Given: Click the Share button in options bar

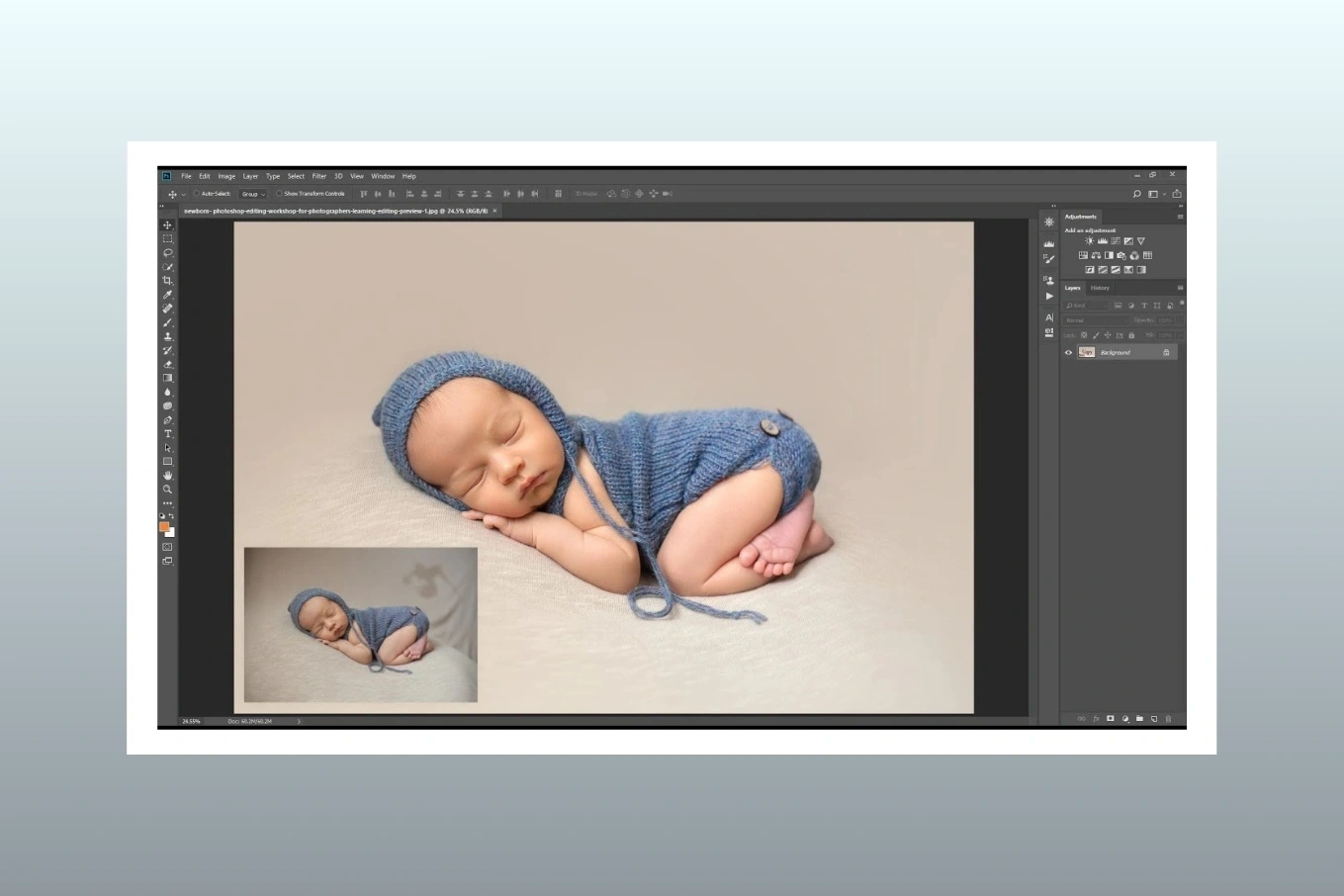Looking at the screenshot, I should (x=1177, y=194).
